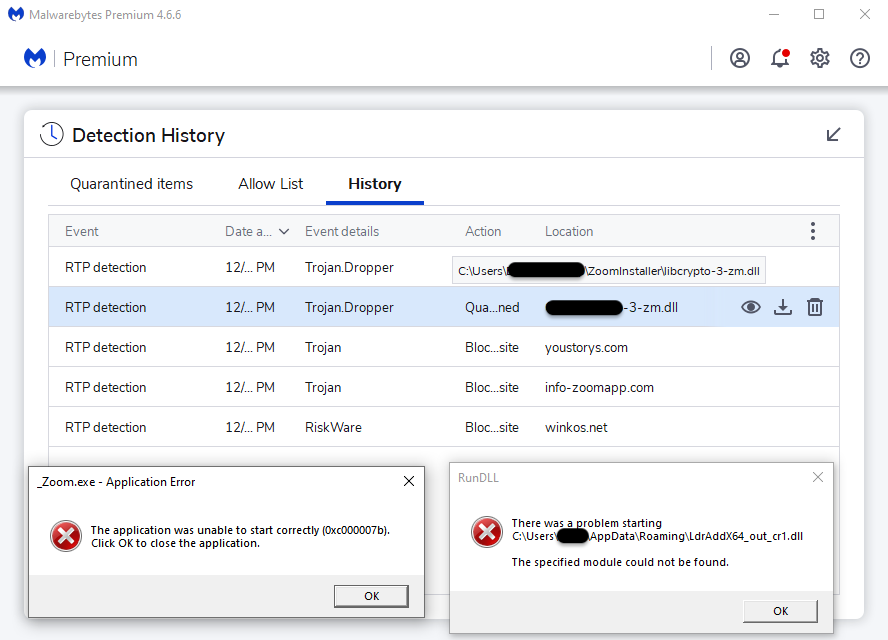Click OK in the RunDLL dialog
The image size is (888, 640).
coord(780,611)
